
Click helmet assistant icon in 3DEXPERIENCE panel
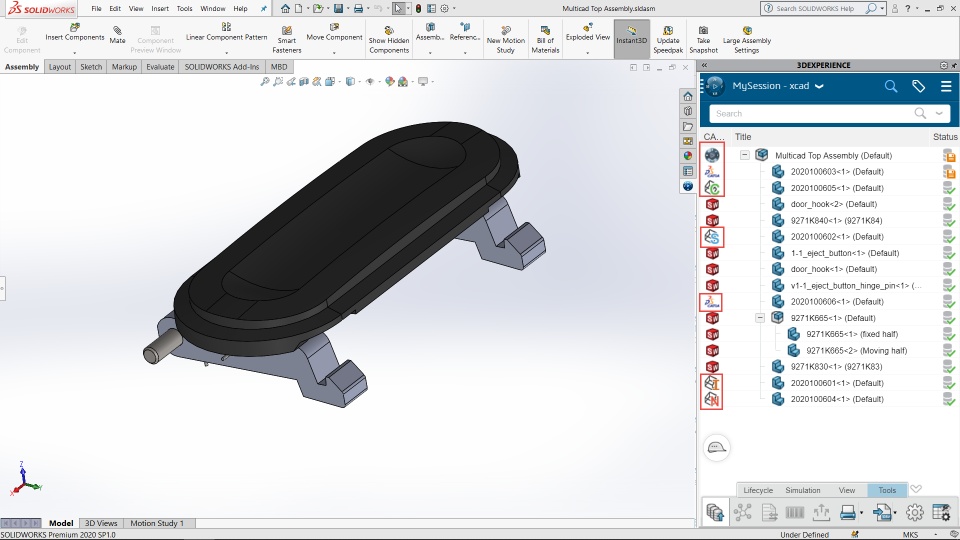point(716,448)
